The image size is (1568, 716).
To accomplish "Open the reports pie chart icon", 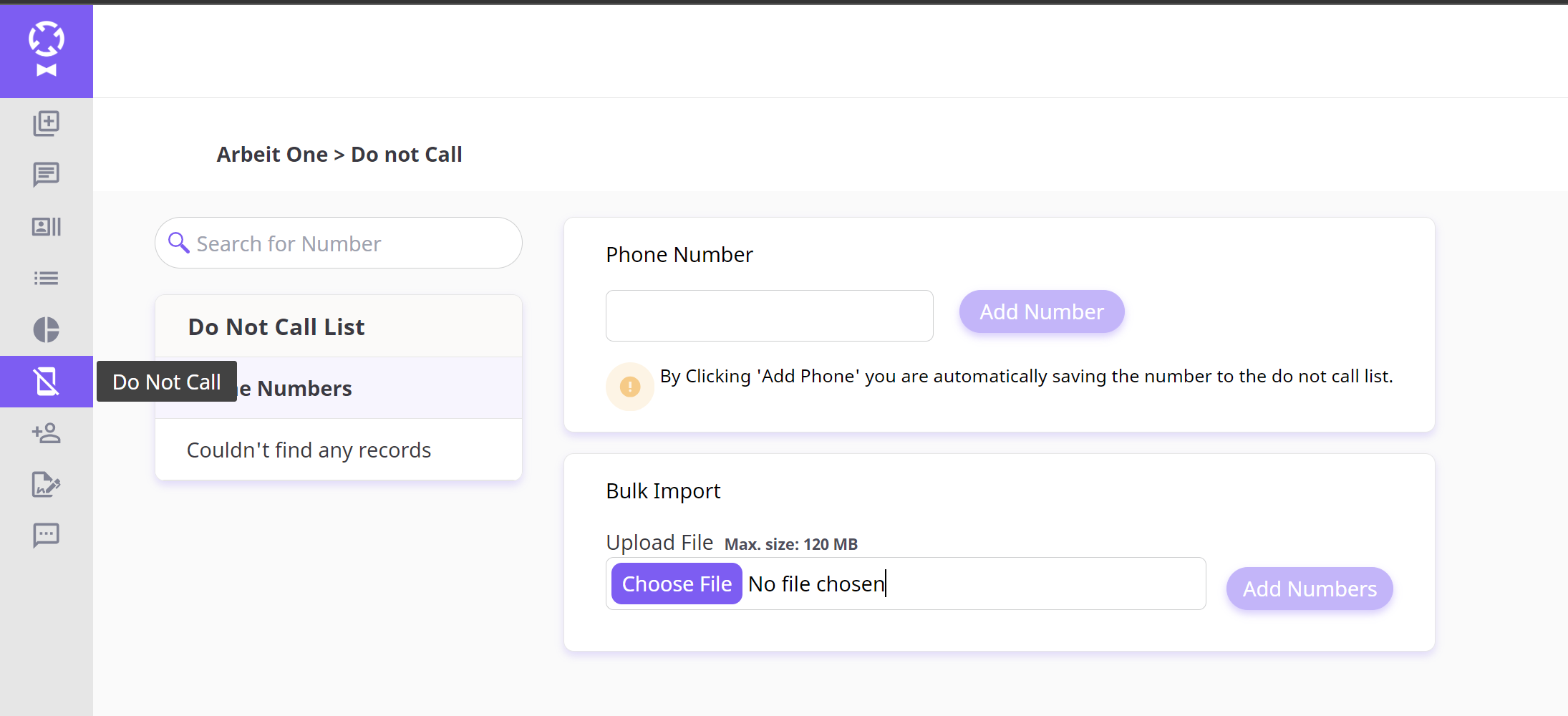I will click(46, 329).
